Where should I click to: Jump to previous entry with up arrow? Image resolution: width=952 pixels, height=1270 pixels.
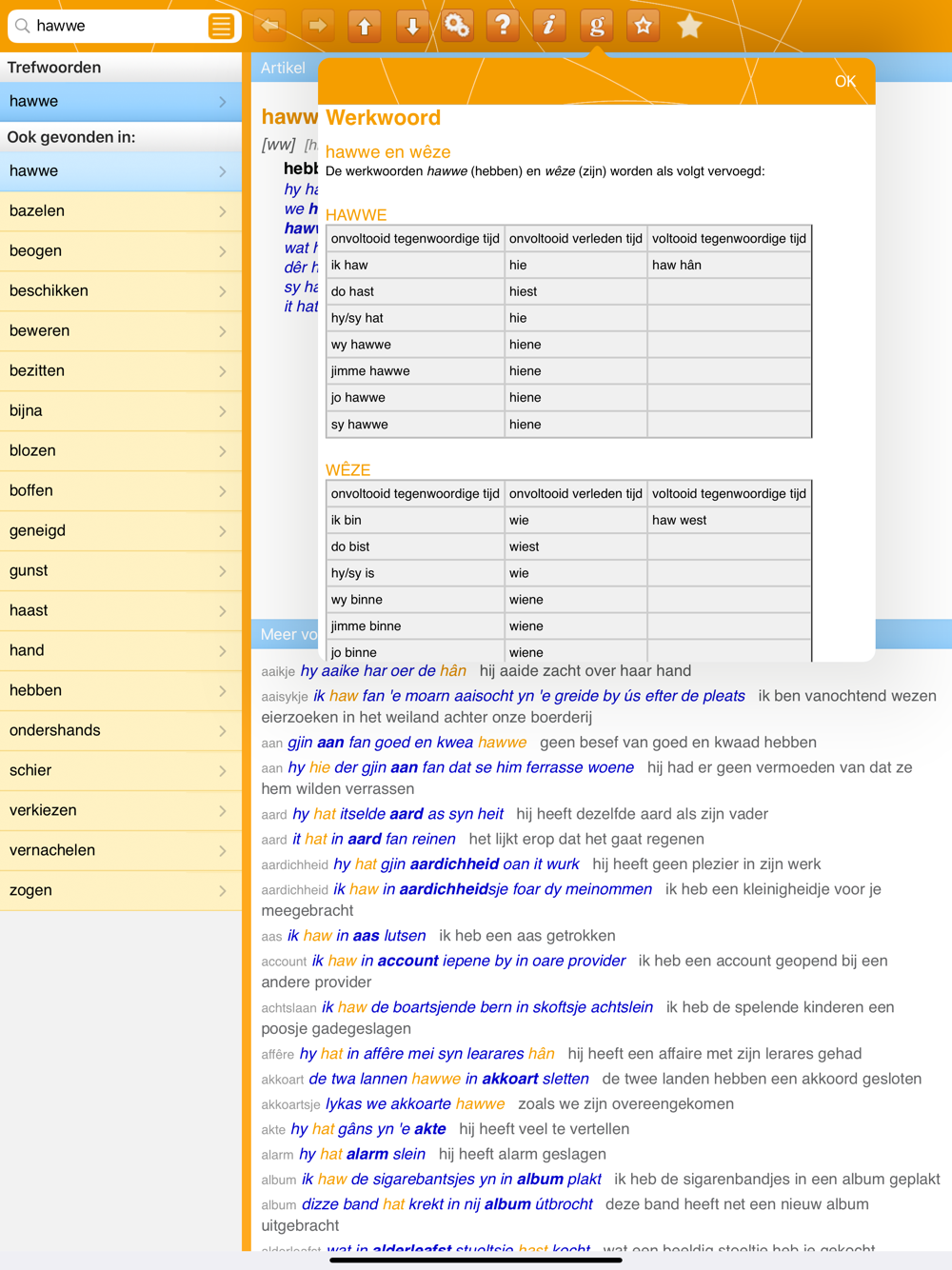point(365,26)
